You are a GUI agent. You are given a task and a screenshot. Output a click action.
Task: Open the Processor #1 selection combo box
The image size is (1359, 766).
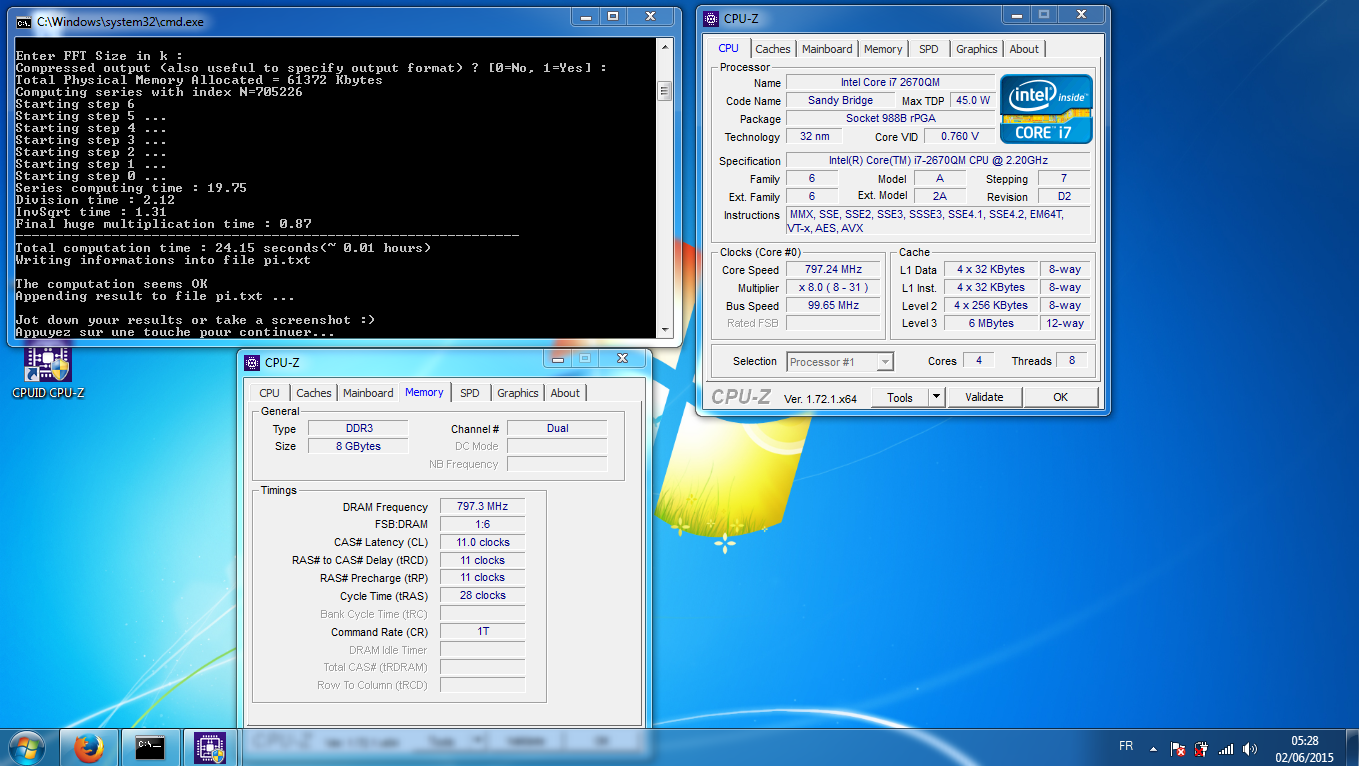click(x=840, y=362)
